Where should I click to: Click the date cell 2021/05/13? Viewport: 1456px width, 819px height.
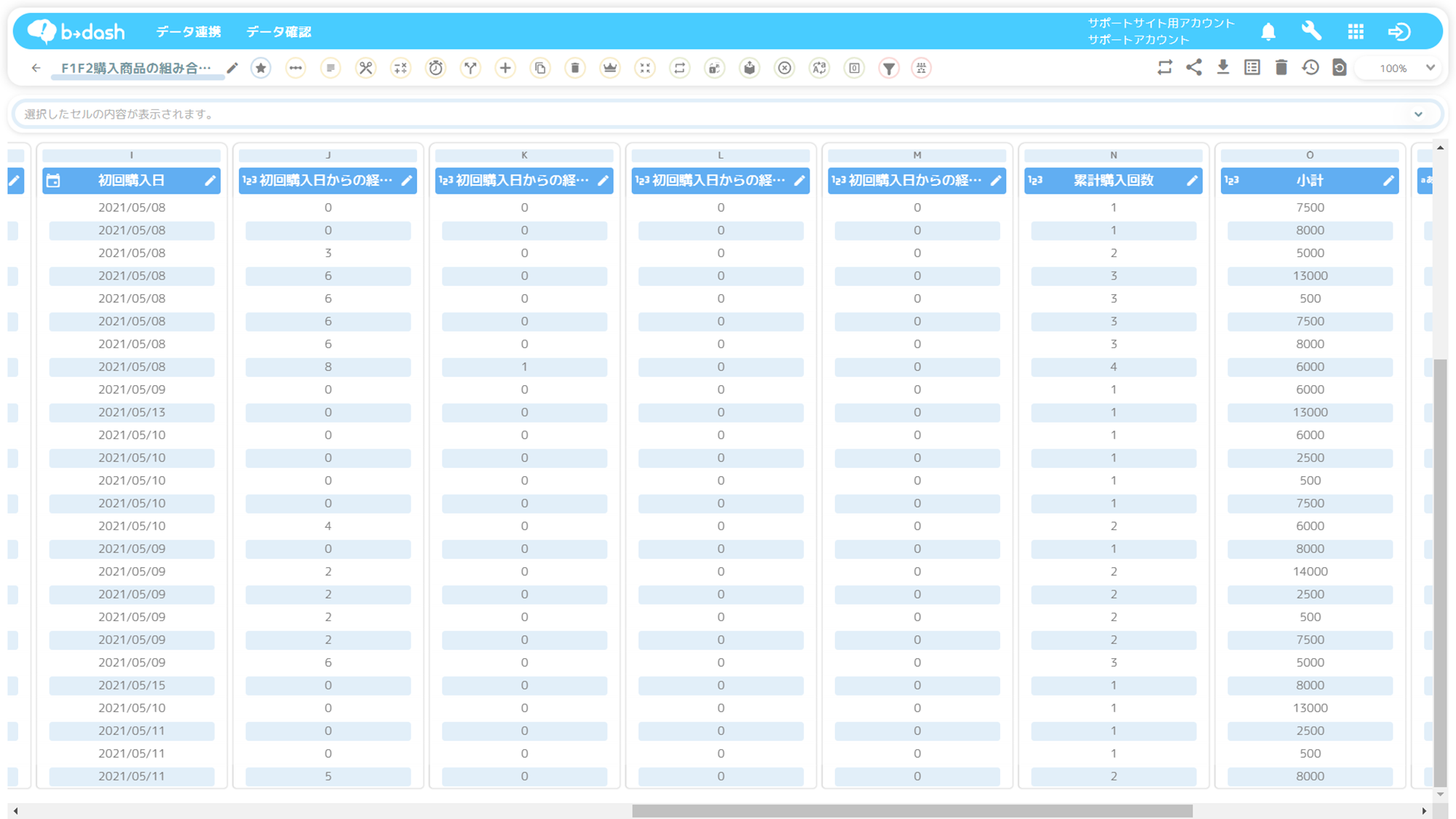(132, 412)
